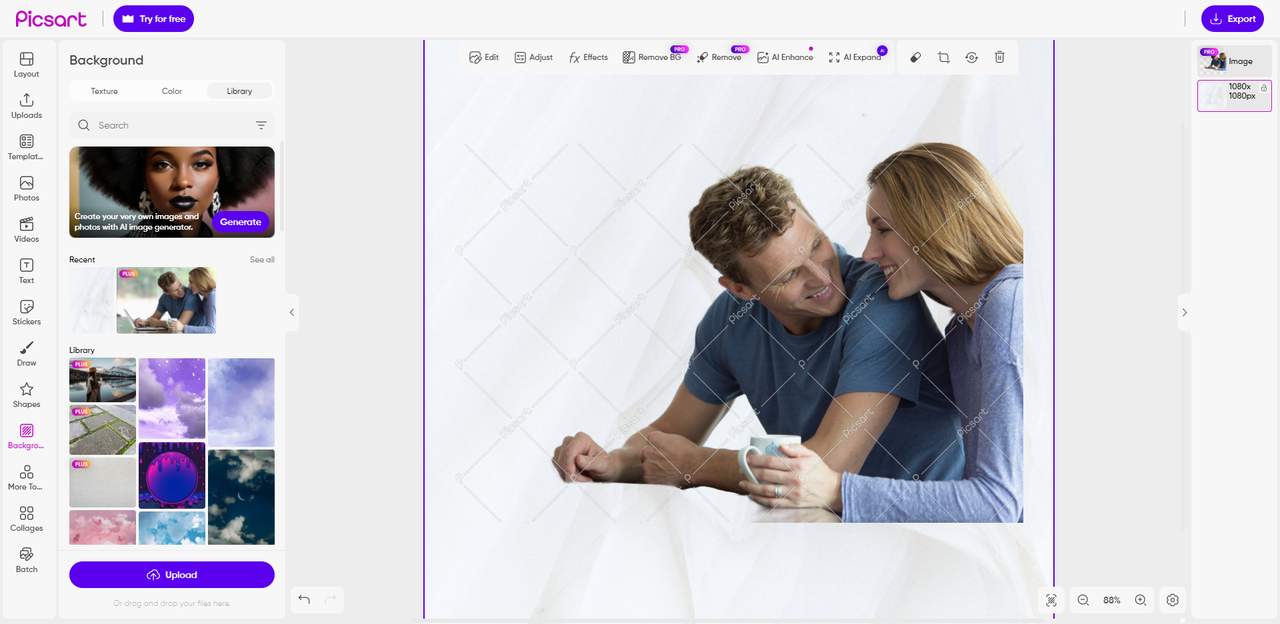Choose the harbor couple PLUS background
The width and height of the screenshot is (1280, 624).
pos(102,380)
